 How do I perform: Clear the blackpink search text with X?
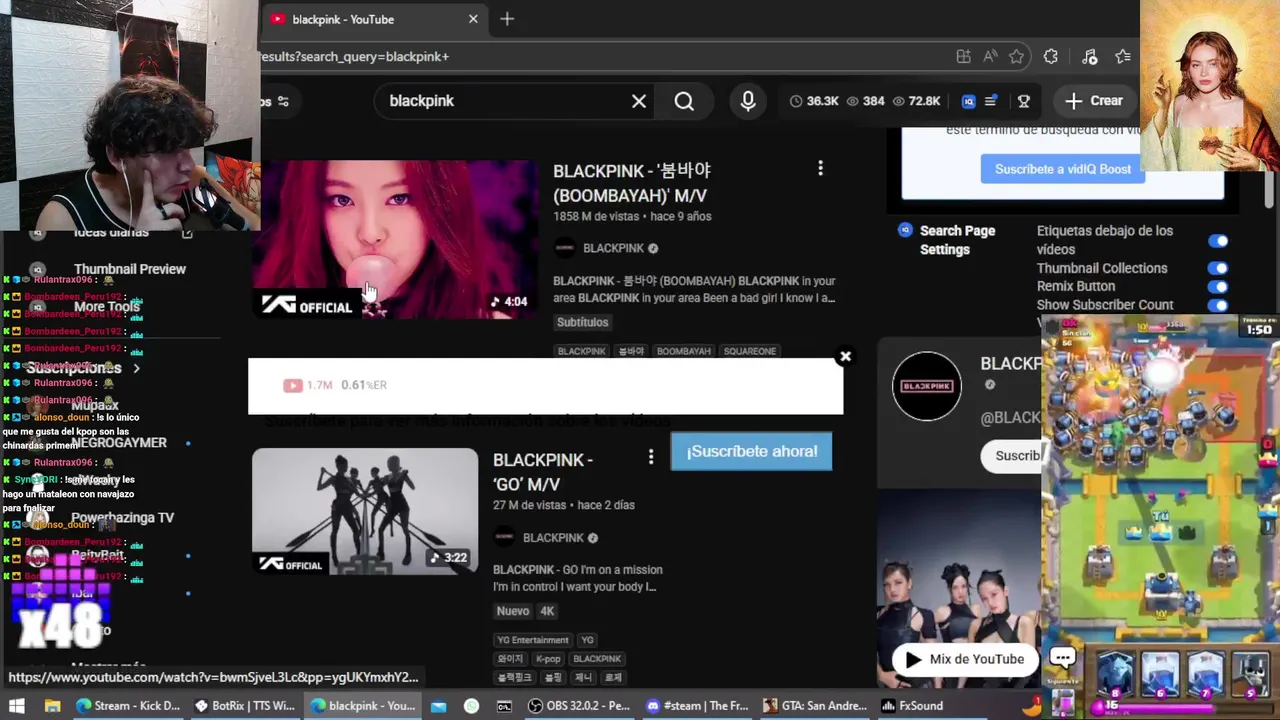639,101
